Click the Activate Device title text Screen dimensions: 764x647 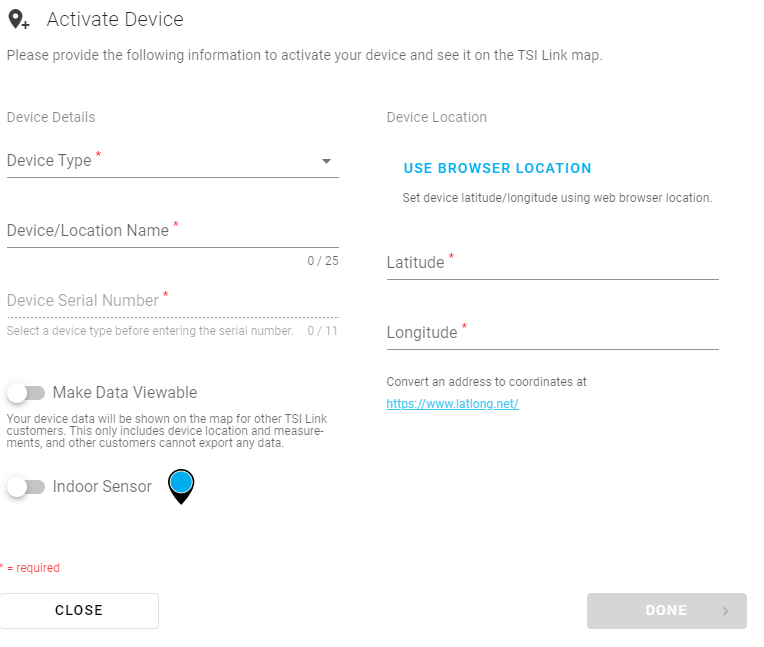click(115, 19)
